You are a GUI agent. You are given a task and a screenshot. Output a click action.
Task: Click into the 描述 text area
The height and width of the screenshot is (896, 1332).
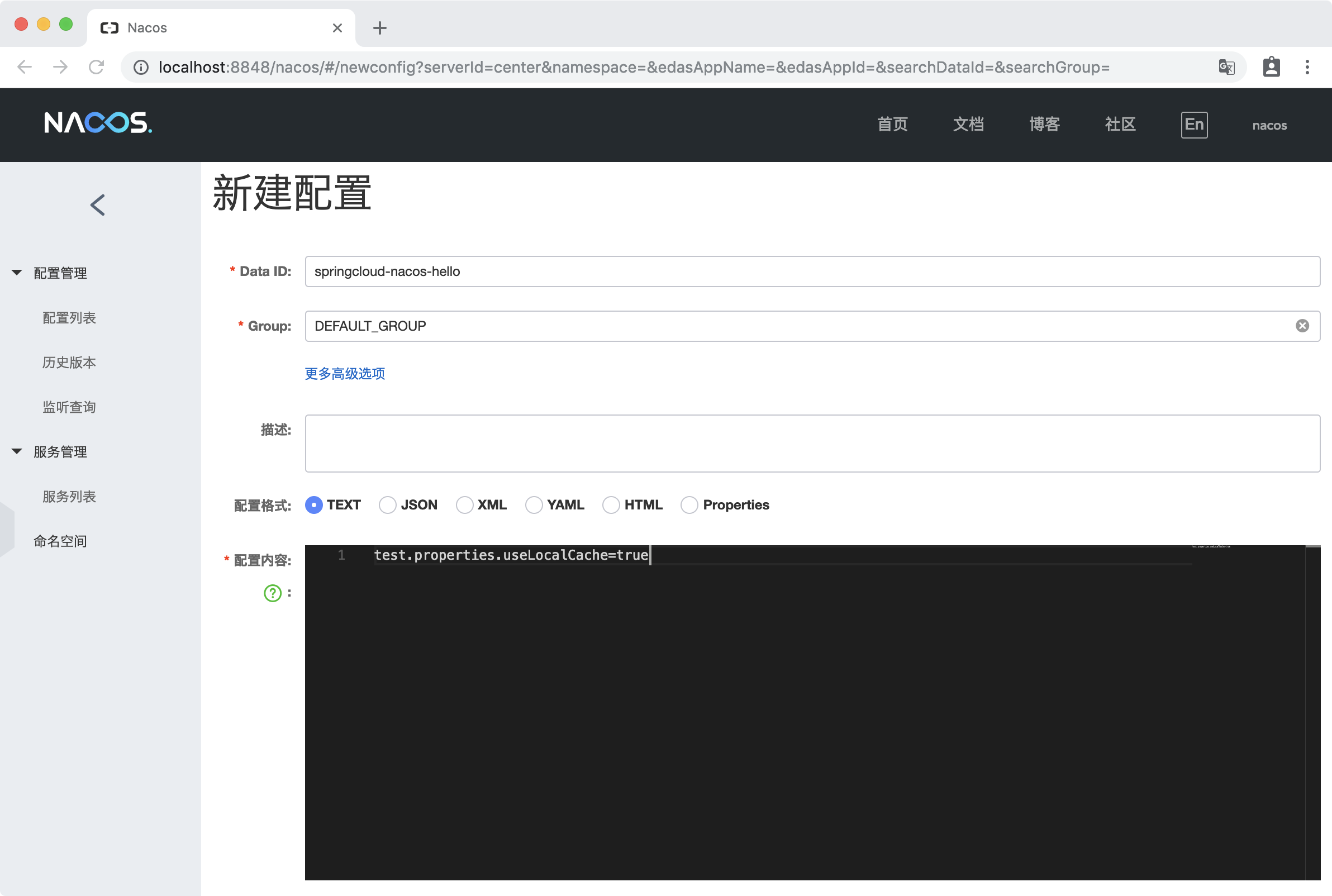(812, 444)
